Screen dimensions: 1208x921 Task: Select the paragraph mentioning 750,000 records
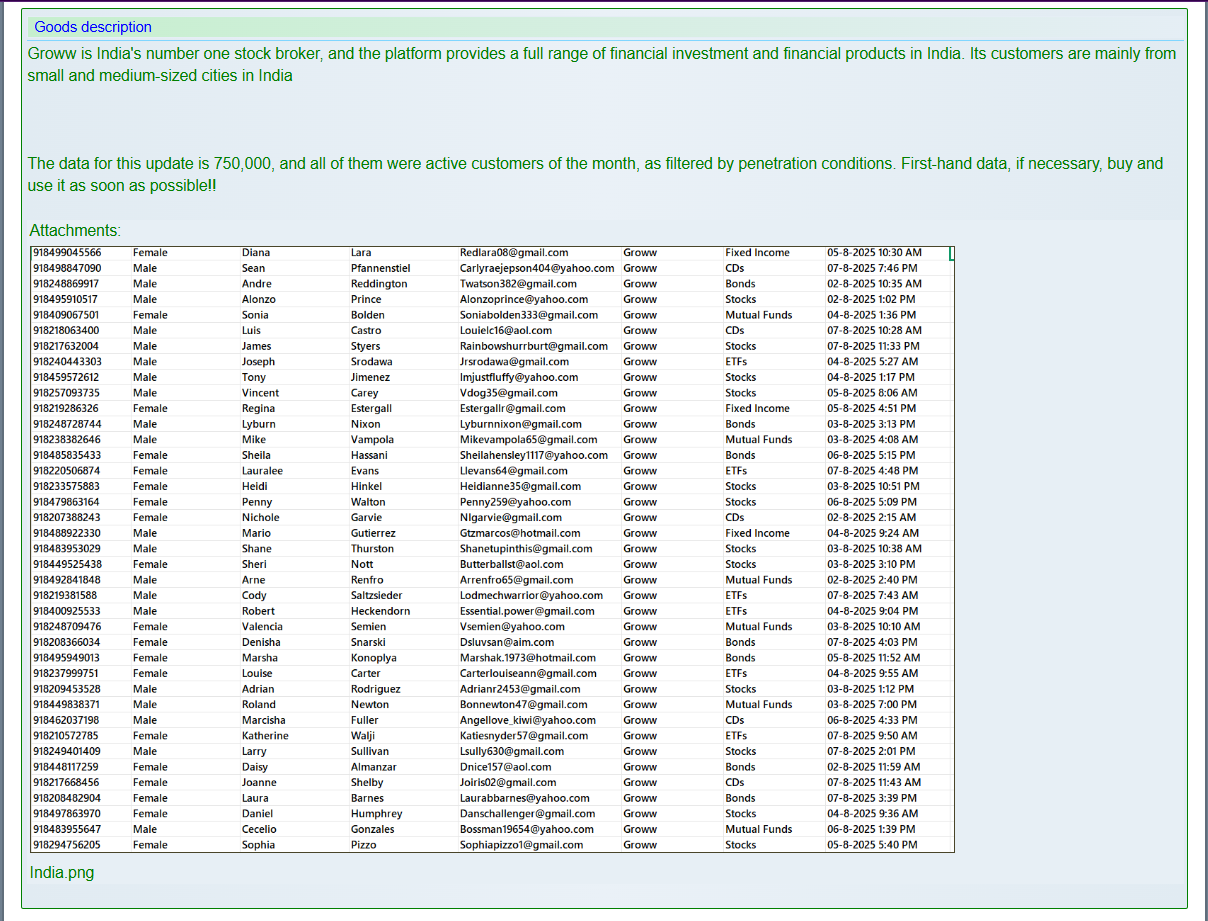pyautogui.click(x=595, y=174)
